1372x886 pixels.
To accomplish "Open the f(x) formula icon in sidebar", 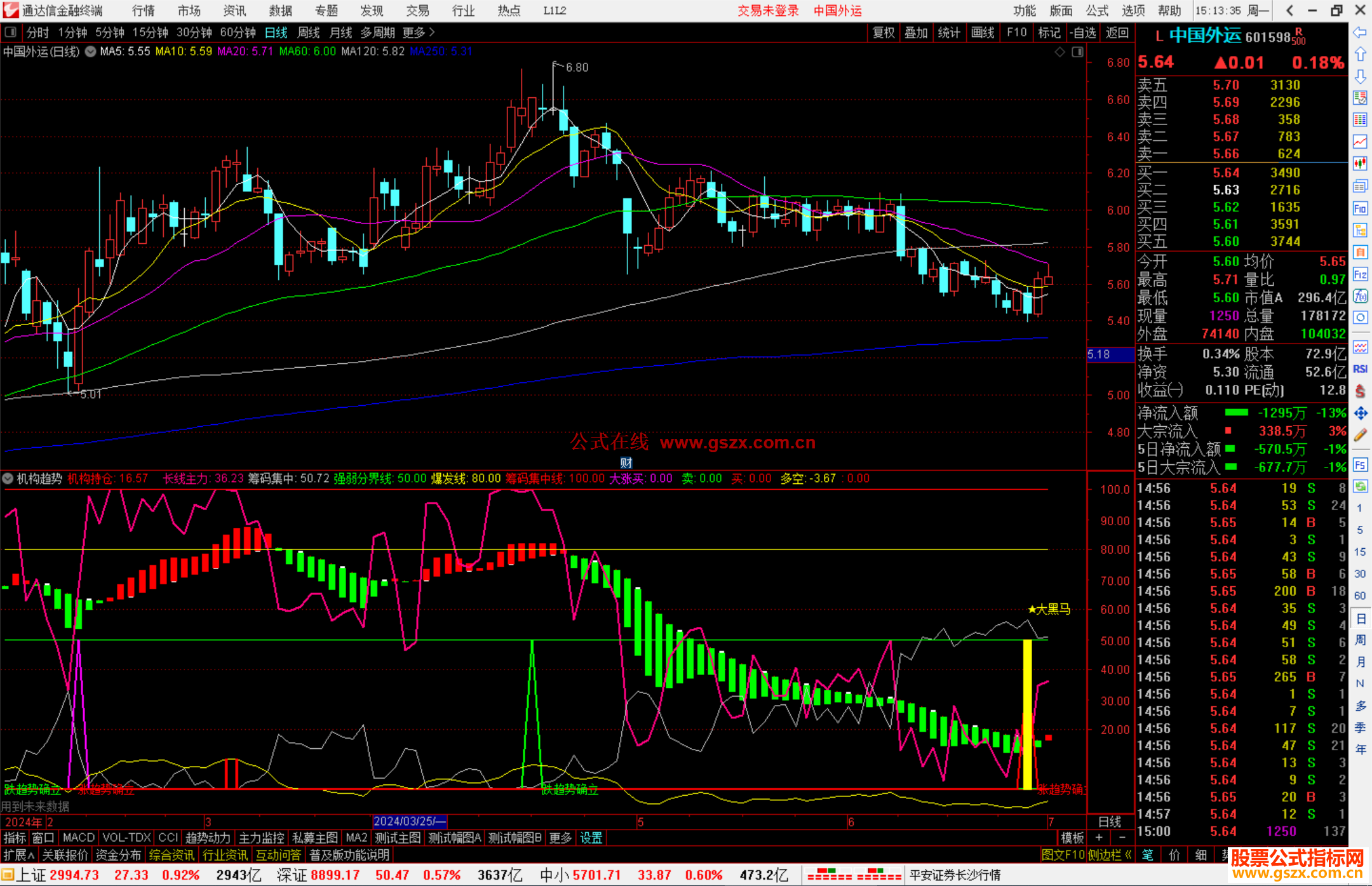I will point(1360,296).
